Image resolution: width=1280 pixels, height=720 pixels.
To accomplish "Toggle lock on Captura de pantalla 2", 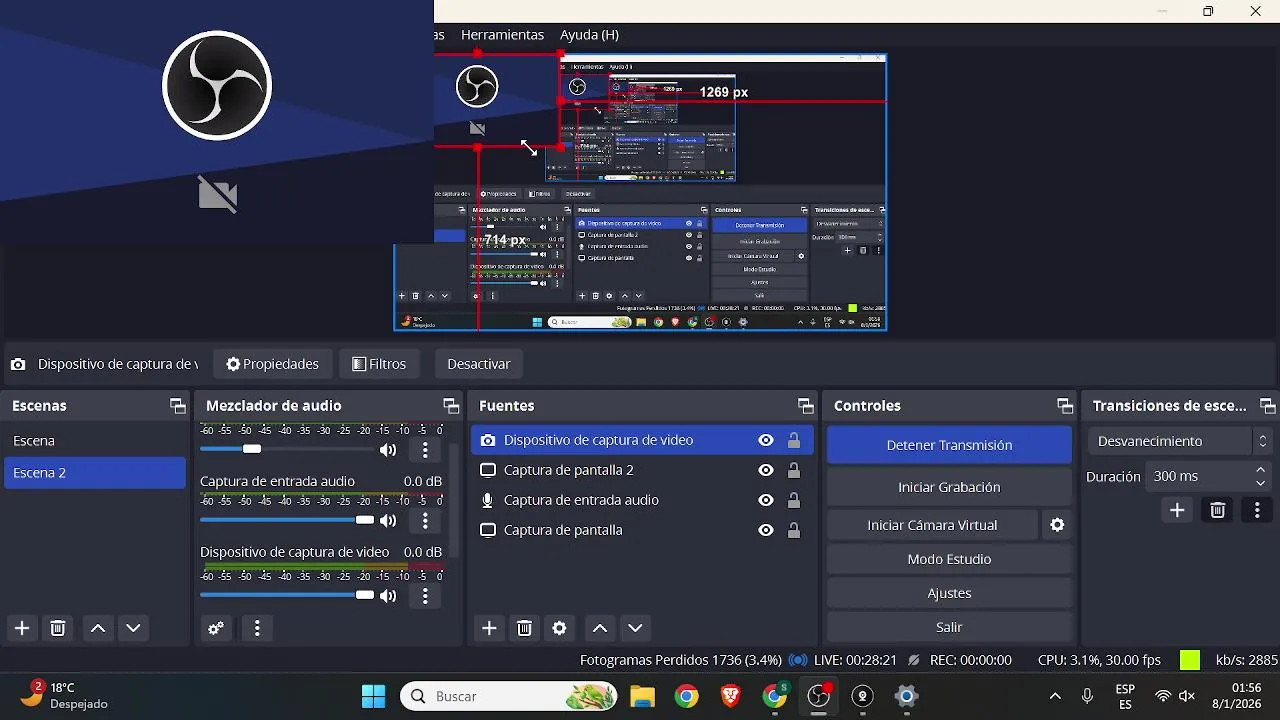I will [794, 470].
